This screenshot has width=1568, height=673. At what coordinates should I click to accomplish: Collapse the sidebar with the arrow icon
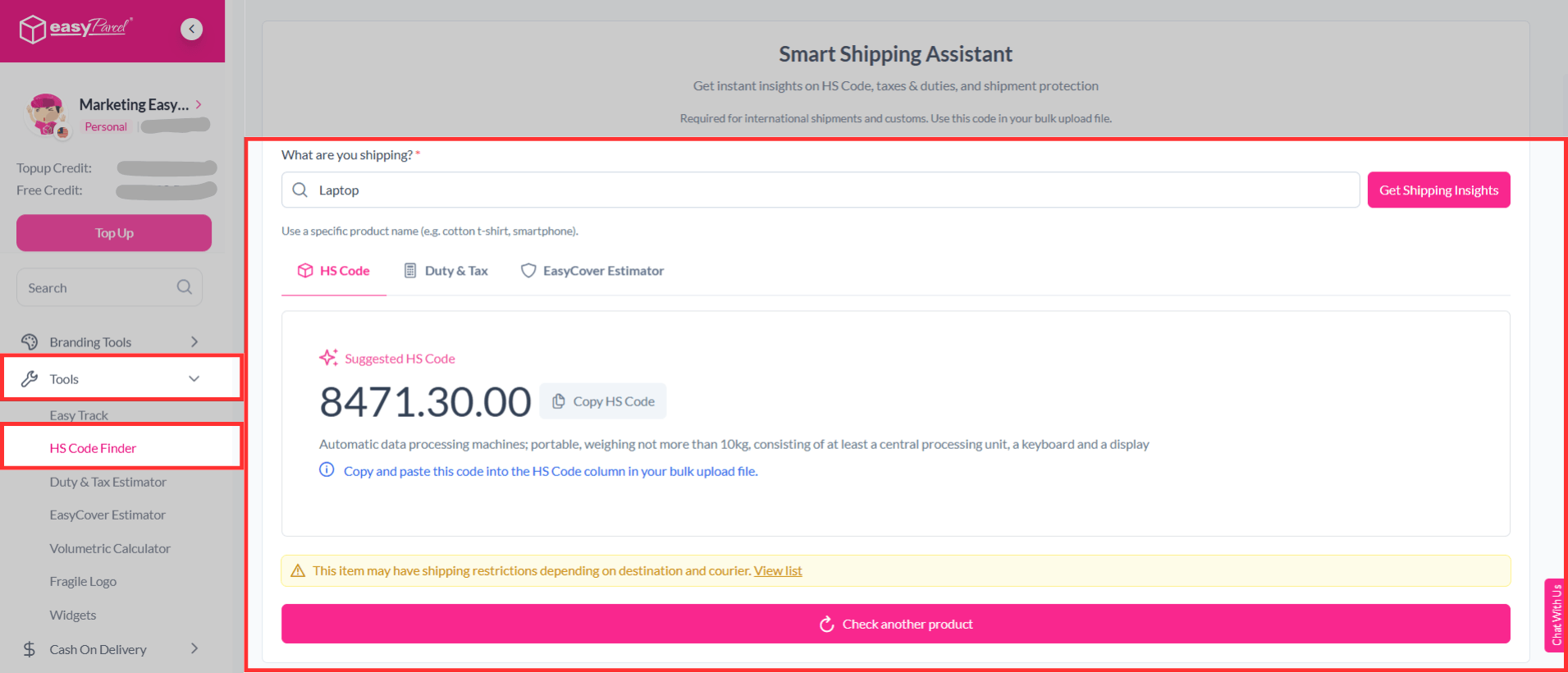click(191, 30)
